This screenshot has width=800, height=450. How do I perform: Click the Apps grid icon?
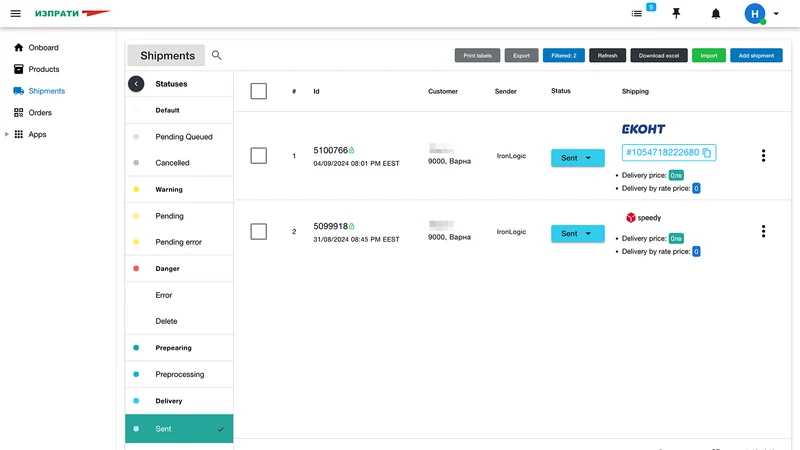point(19,134)
